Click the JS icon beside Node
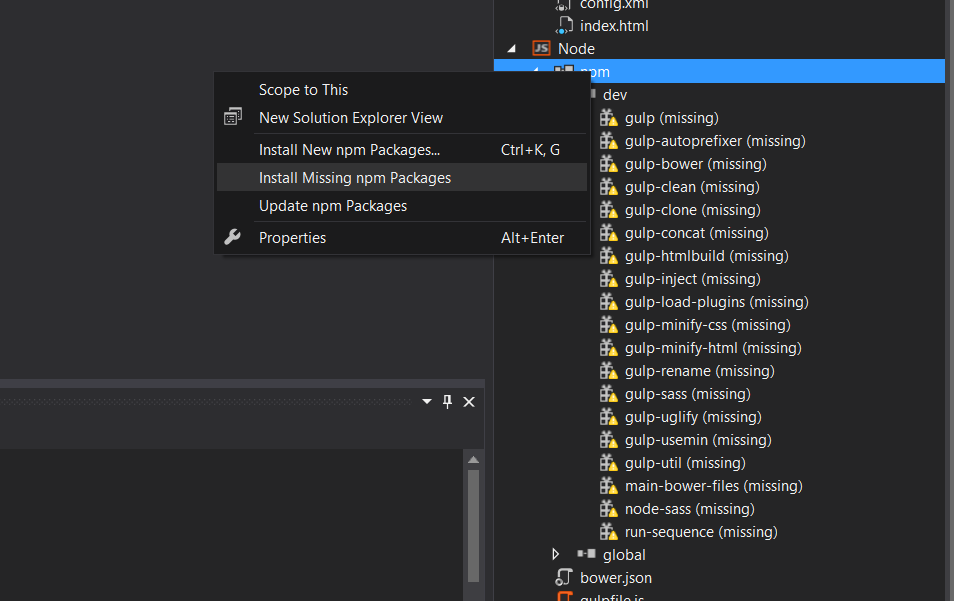Image resolution: width=954 pixels, height=601 pixels. 541,48
